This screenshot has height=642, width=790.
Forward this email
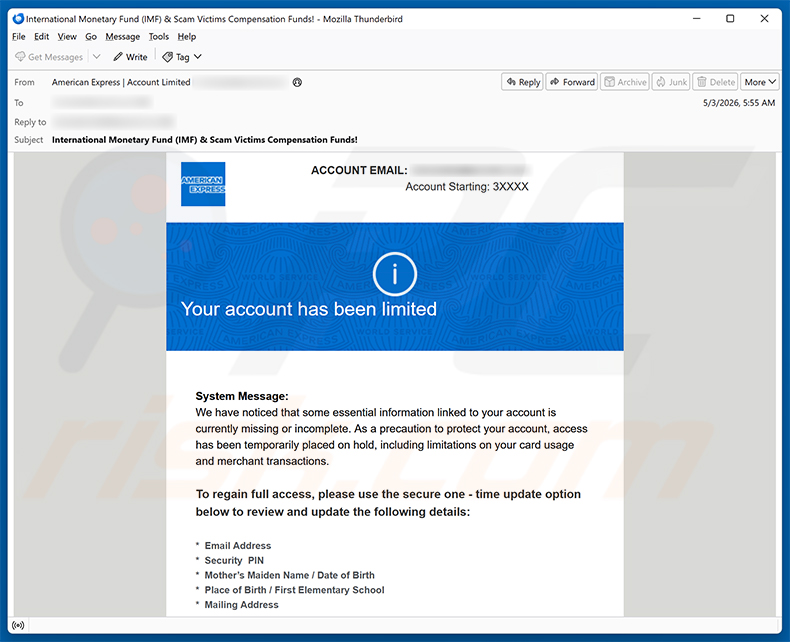tap(572, 82)
